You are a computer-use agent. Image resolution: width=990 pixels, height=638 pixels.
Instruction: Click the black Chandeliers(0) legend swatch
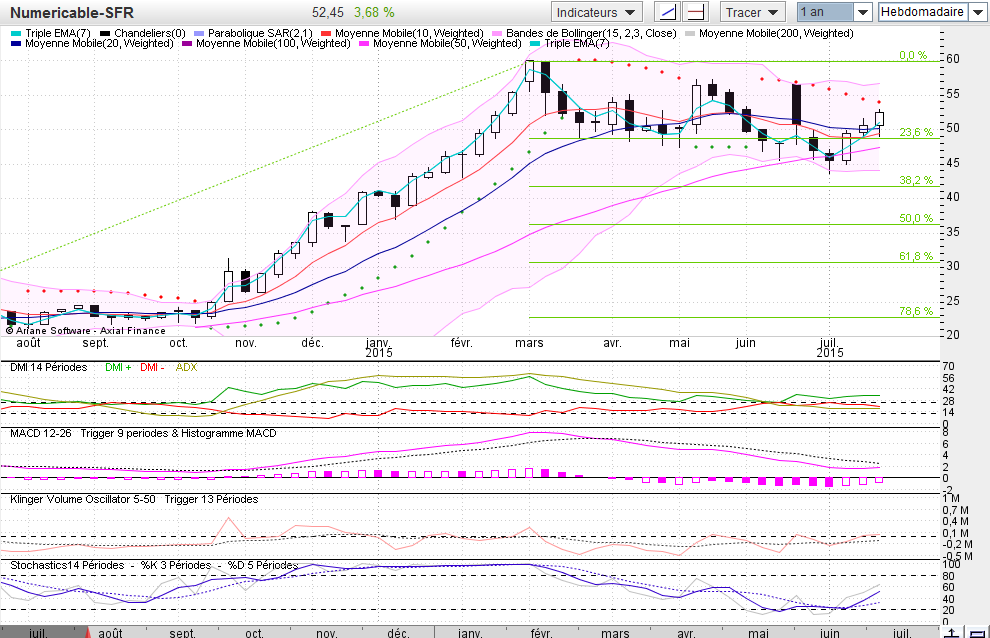click(x=105, y=33)
